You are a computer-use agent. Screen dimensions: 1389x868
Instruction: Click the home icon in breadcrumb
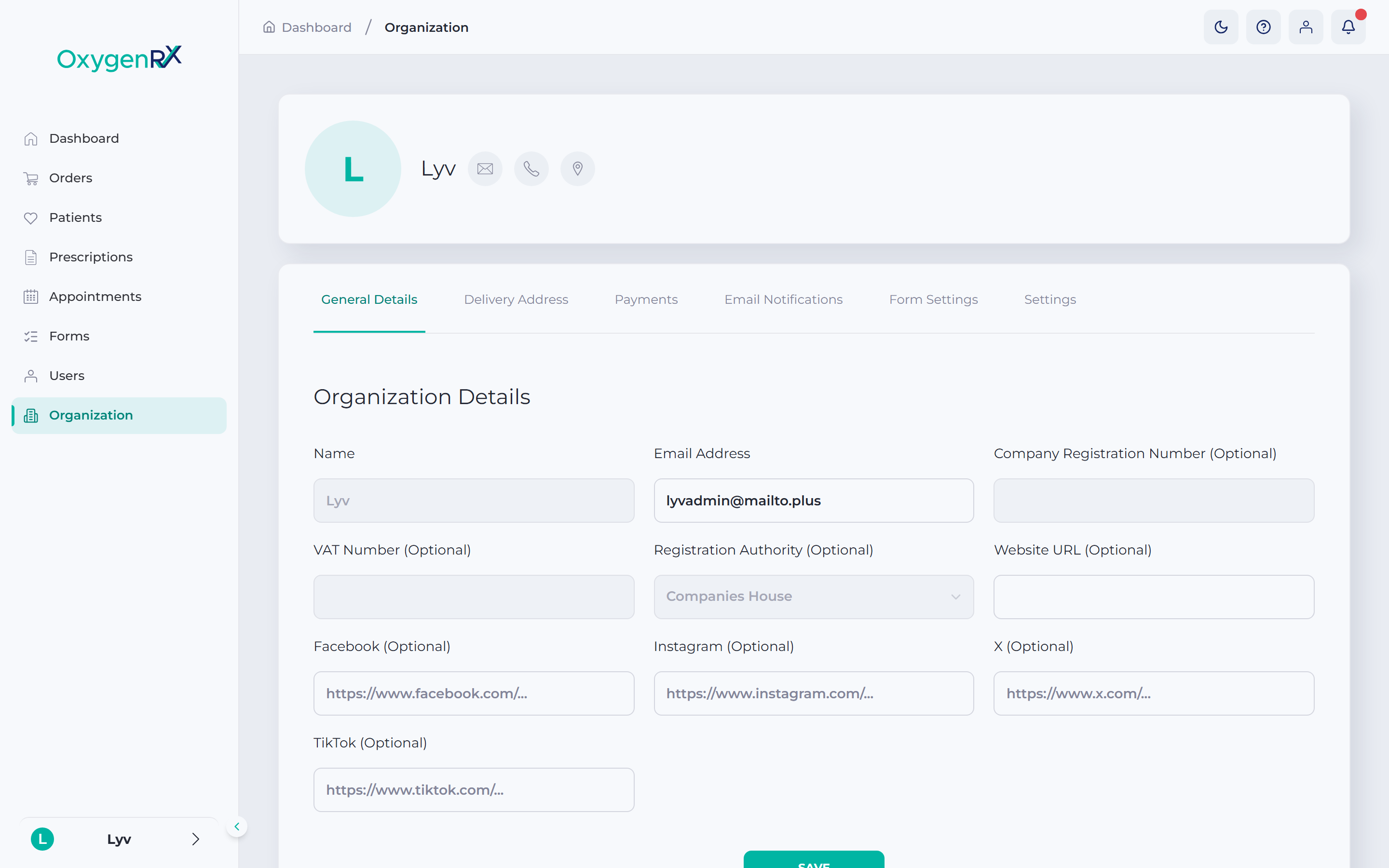point(269,27)
